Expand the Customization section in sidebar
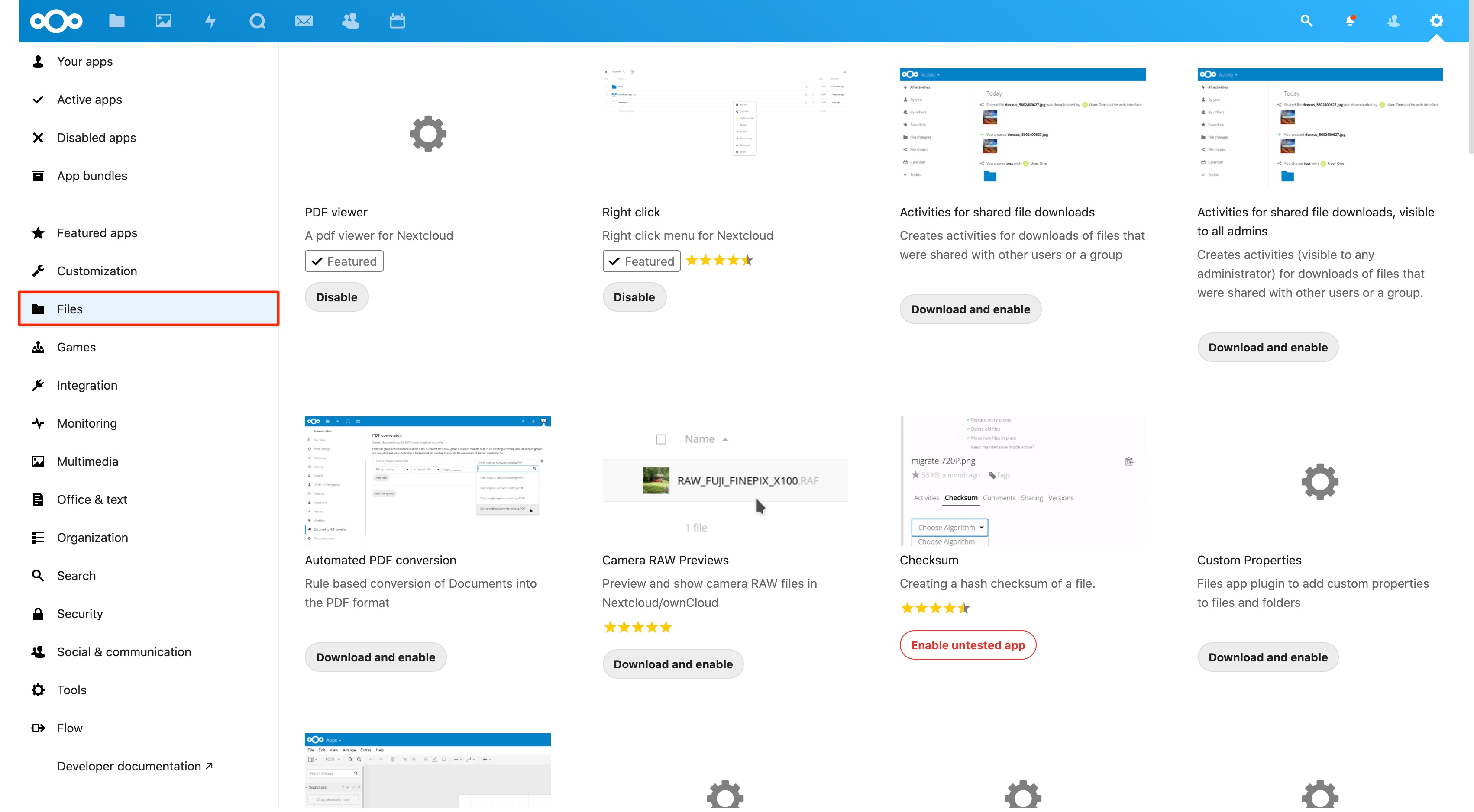 (x=97, y=270)
